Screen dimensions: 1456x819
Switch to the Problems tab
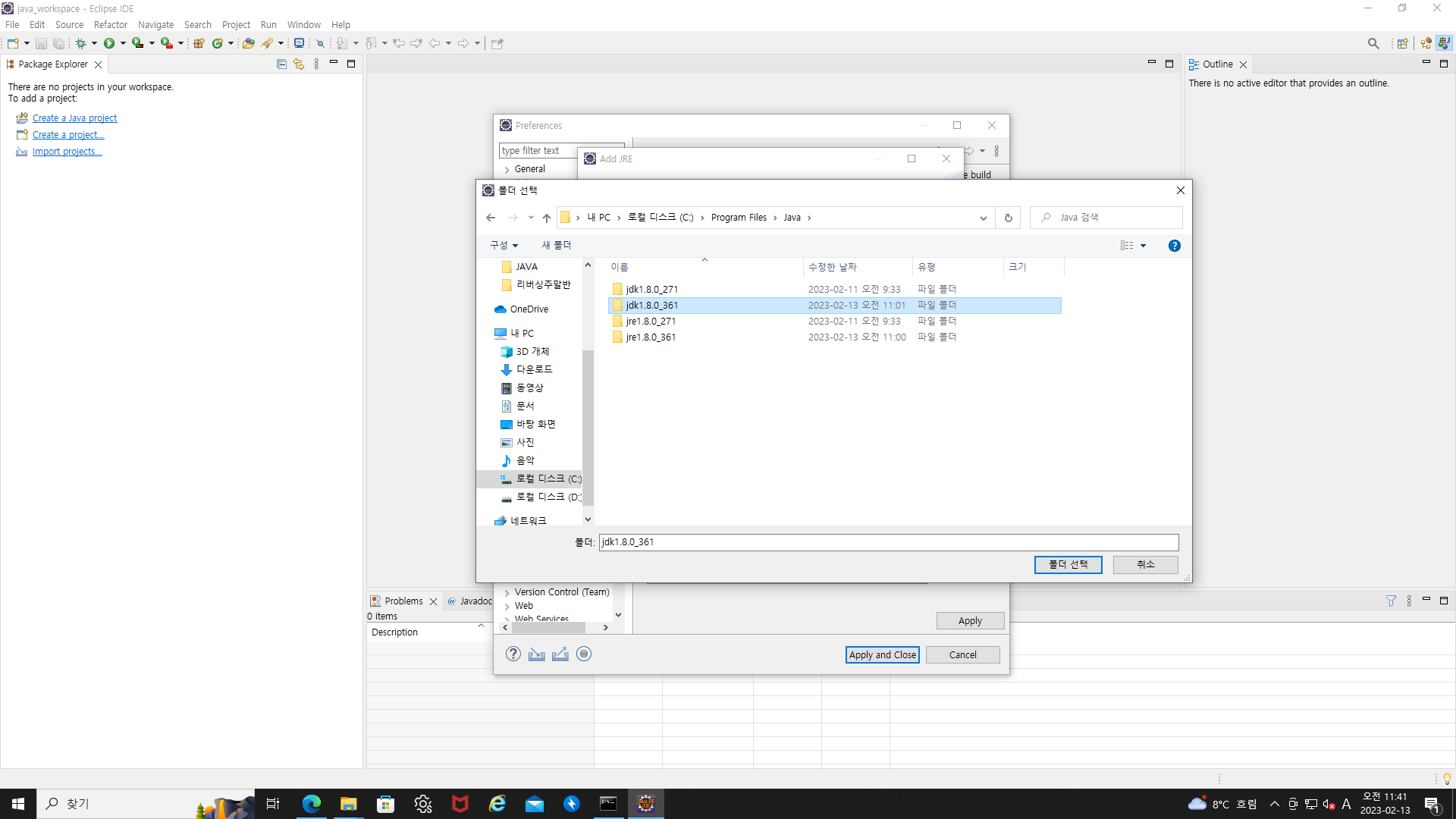tap(403, 601)
